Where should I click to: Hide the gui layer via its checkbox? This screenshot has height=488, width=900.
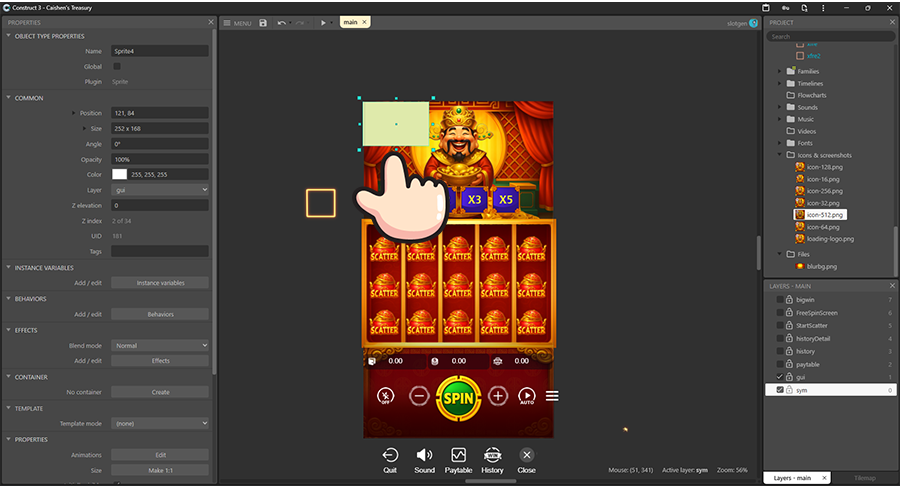tap(779, 377)
